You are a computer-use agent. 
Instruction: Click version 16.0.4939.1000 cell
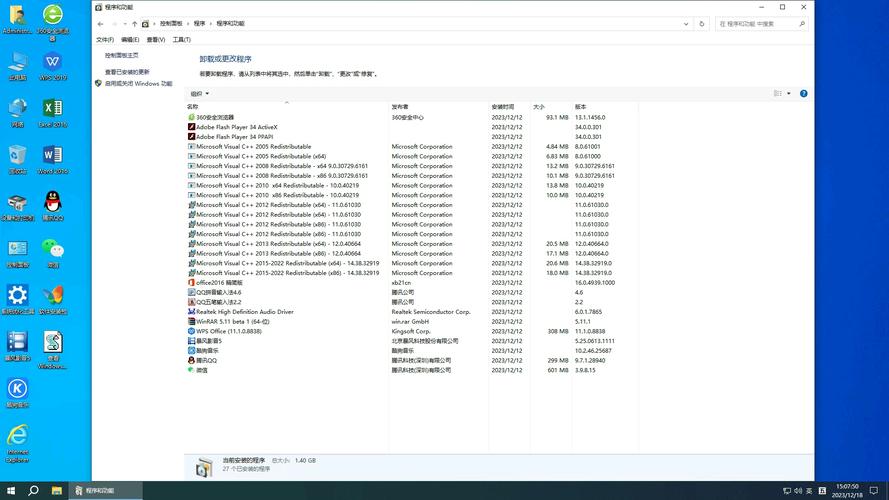(595, 282)
